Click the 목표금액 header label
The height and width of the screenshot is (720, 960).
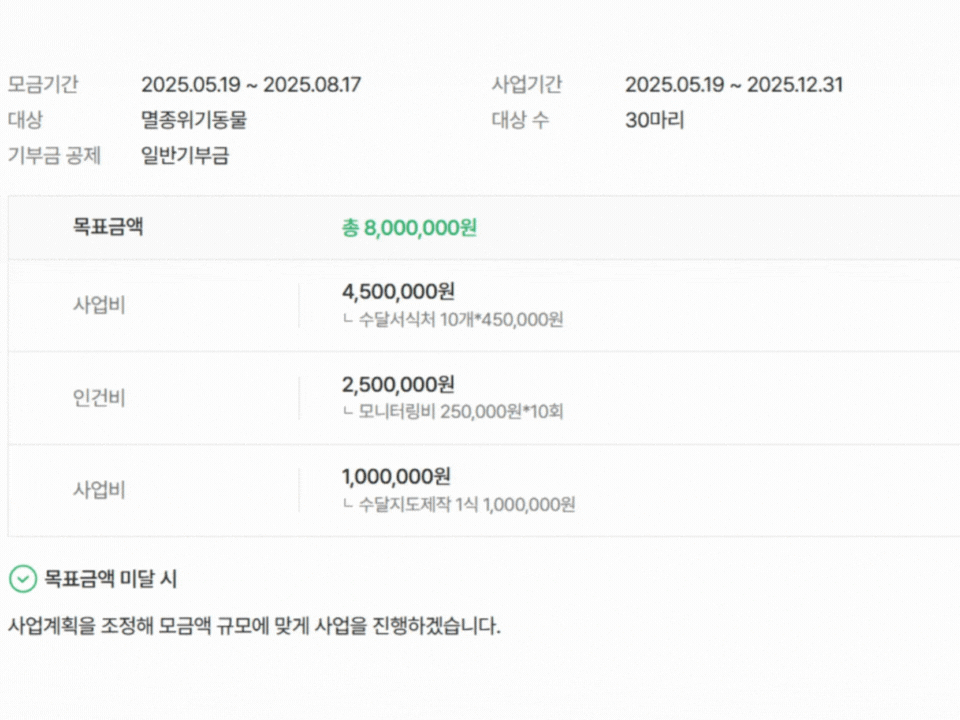(108, 227)
